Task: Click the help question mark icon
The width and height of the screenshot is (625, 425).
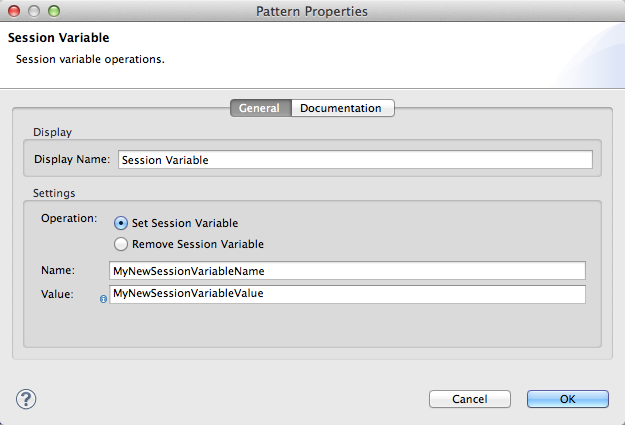Action: 26,398
